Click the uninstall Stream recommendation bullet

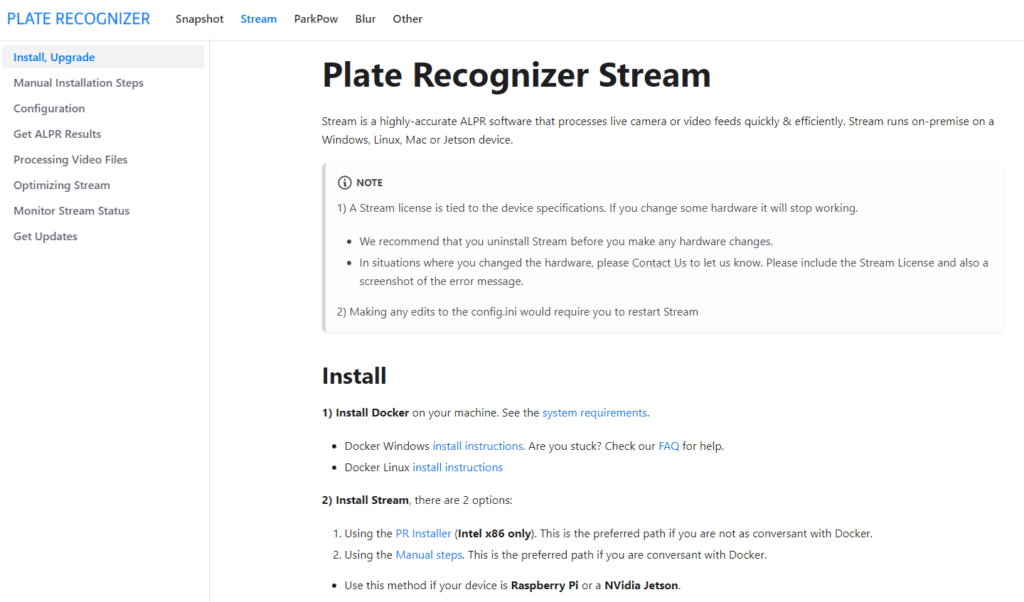tap(566, 242)
